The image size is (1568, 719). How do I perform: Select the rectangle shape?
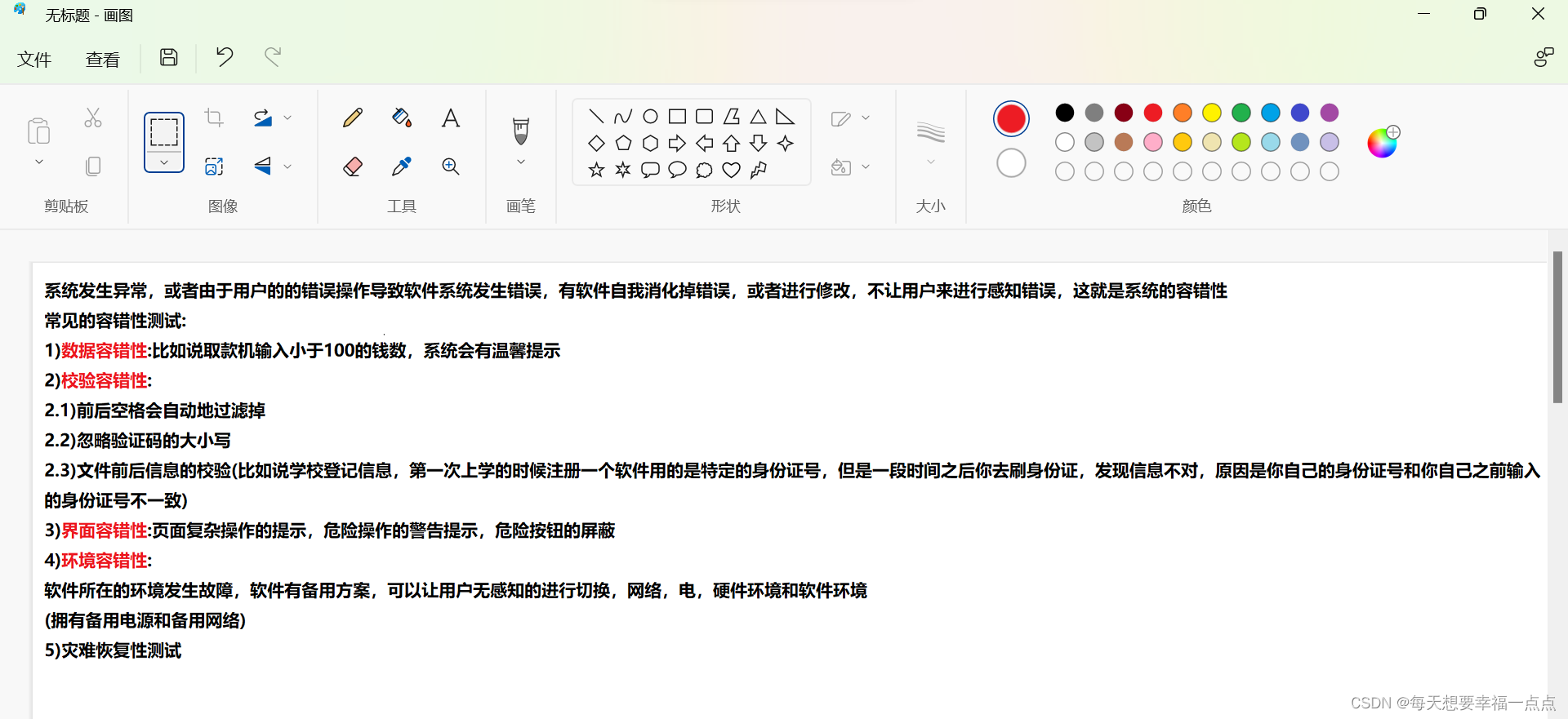(x=677, y=117)
